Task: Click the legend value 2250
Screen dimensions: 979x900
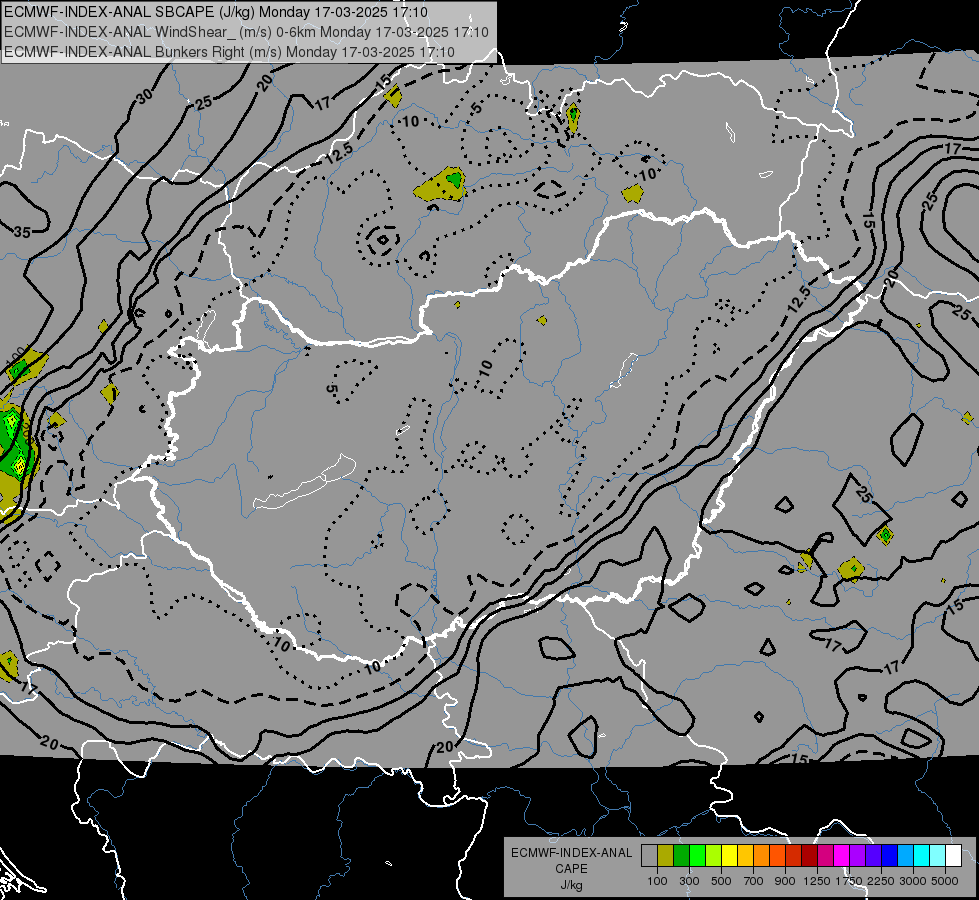Action: coord(880,881)
